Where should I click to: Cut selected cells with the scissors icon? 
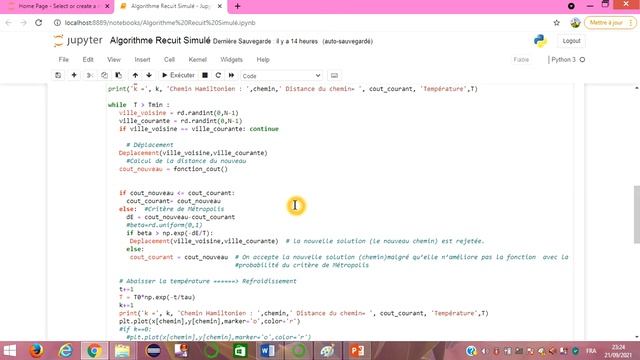[x=89, y=76]
